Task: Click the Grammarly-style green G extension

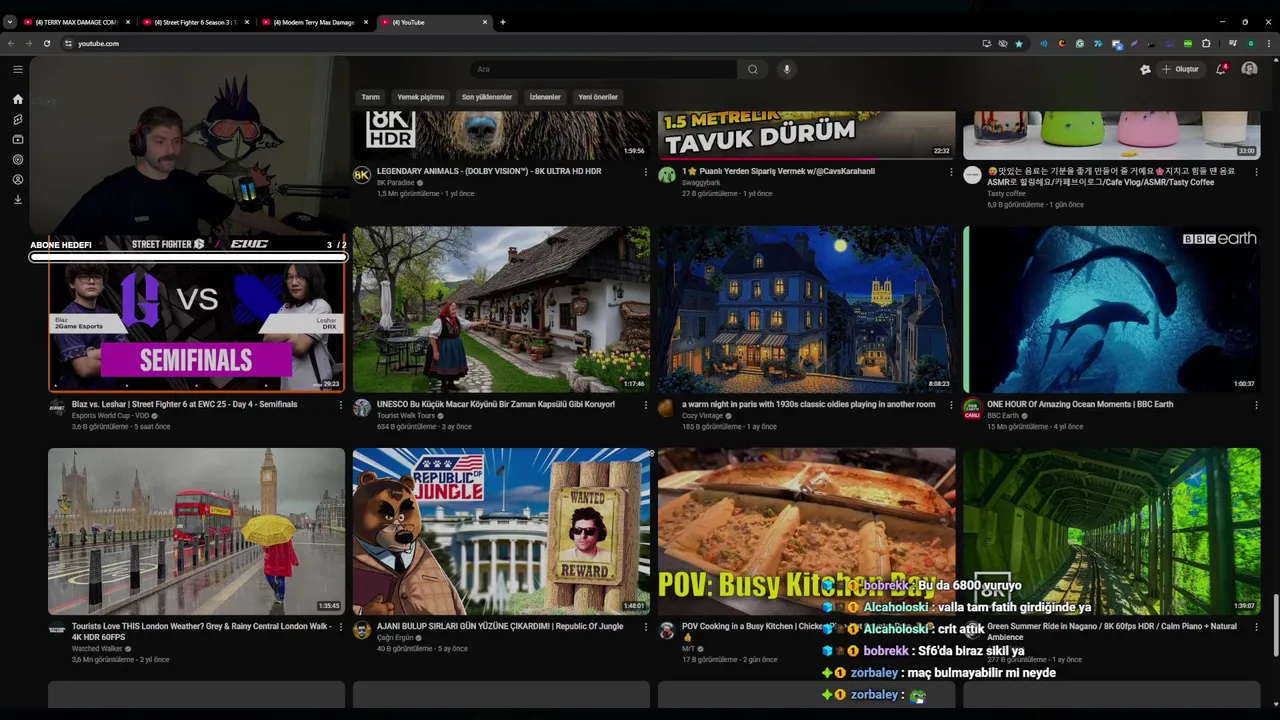Action: pyautogui.click(x=1080, y=43)
